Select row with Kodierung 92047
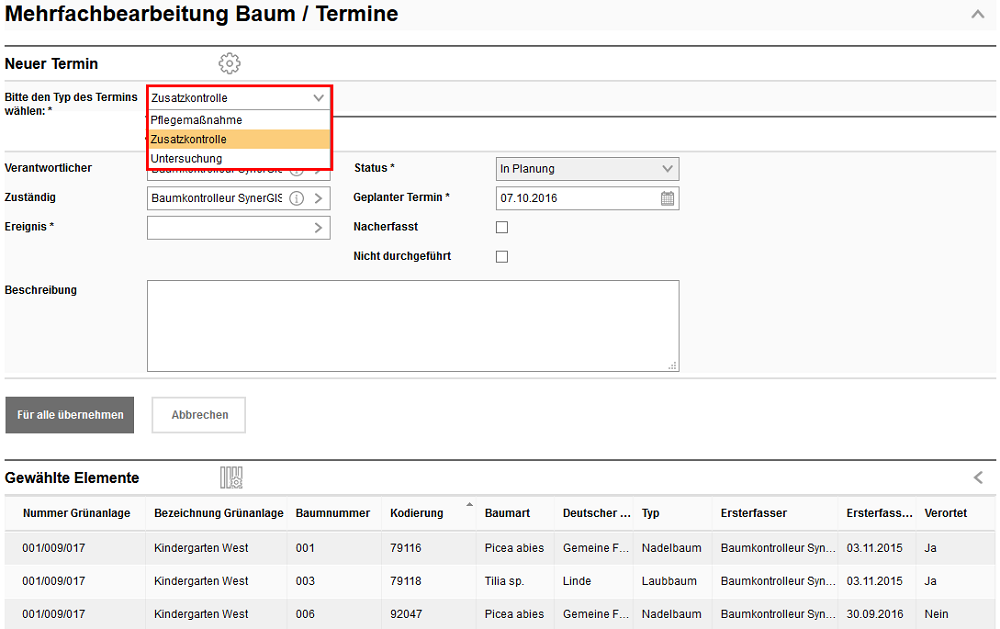The height and width of the screenshot is (629, 1000). [x=500, y=614]
